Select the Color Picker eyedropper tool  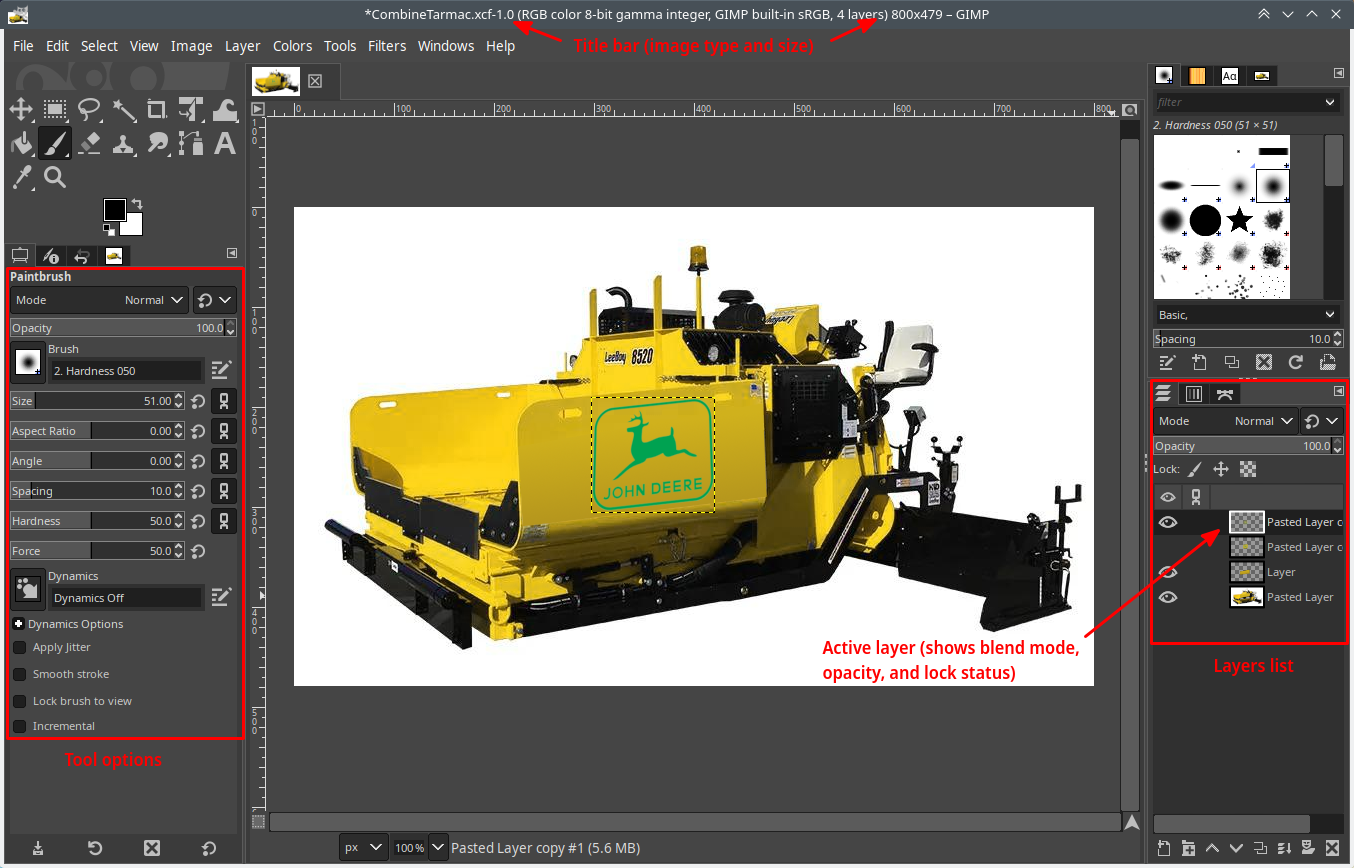click(x=21, y=177)
